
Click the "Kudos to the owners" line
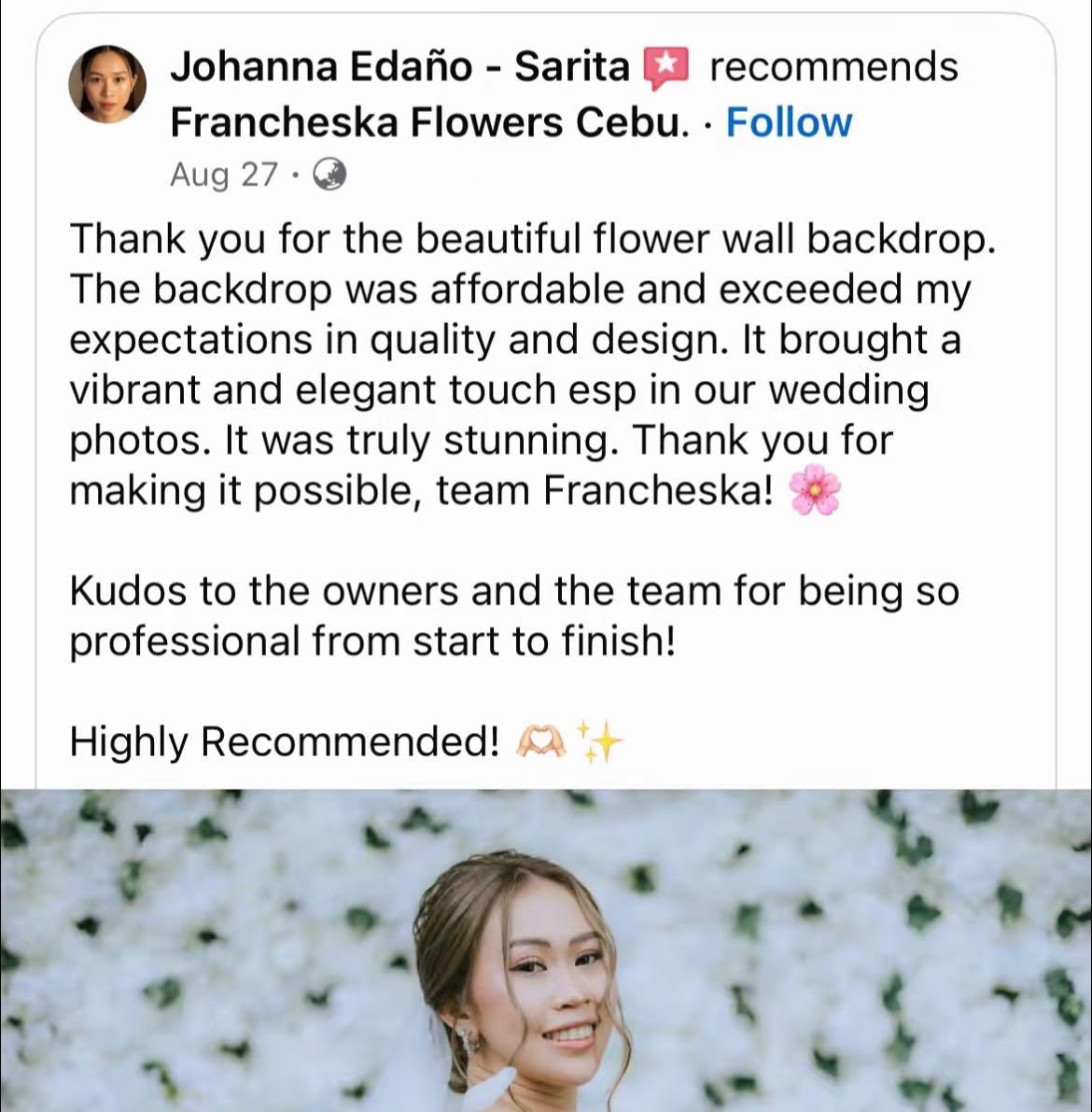[513, 591]
